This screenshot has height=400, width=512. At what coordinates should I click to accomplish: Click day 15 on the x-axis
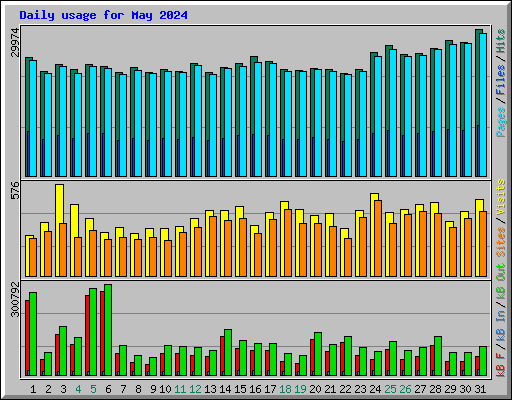coord(240,389)
